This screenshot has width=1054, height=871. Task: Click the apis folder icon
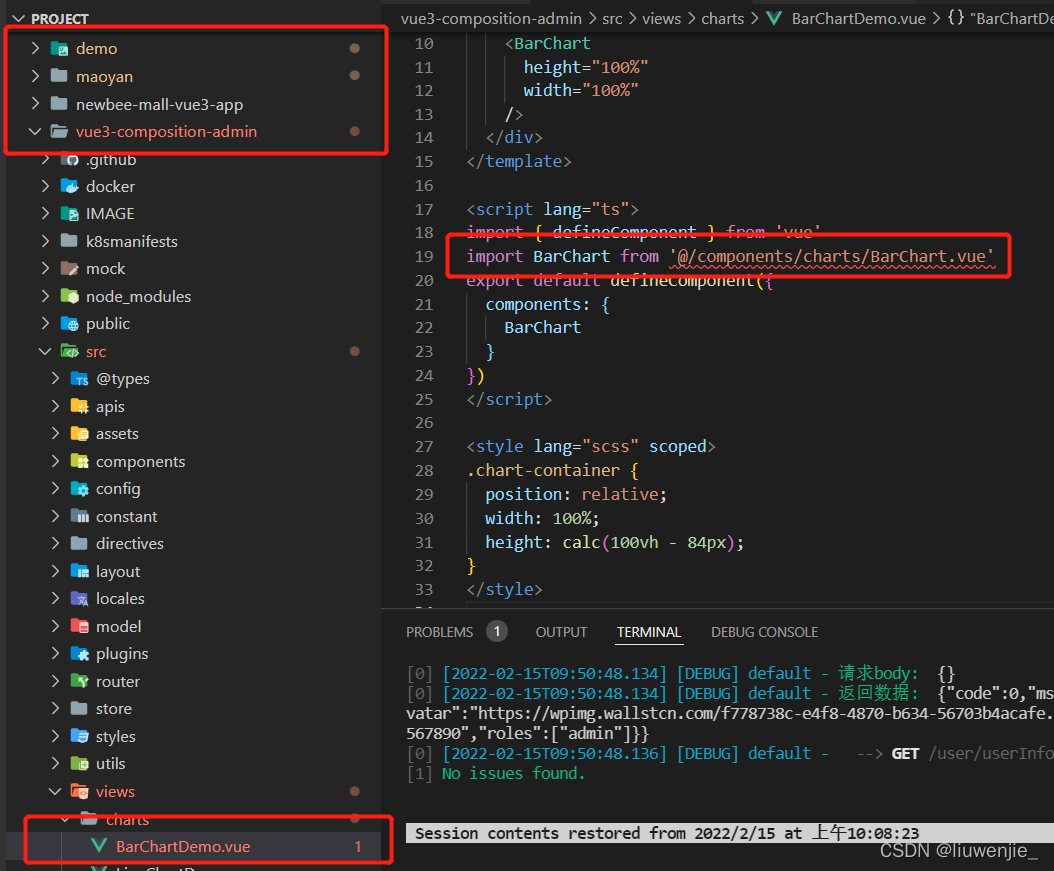point(79,407)
